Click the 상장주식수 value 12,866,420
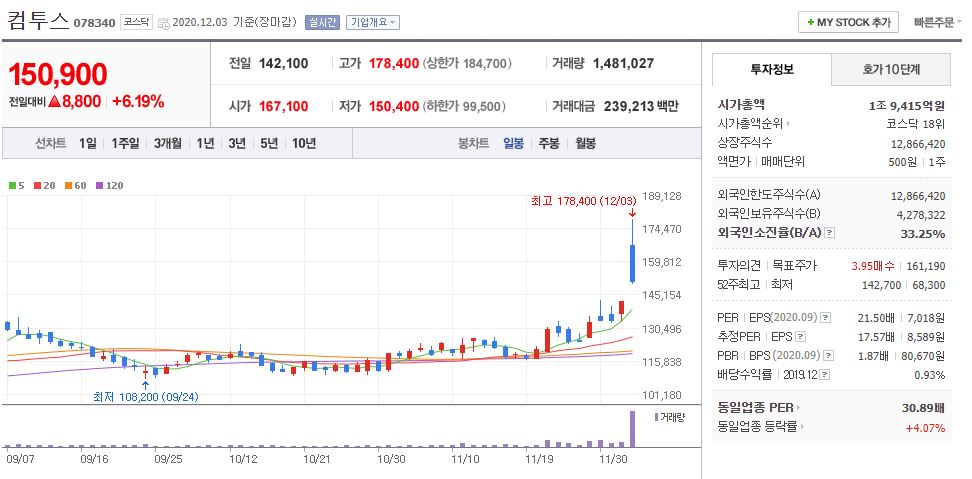 (918, 143)
